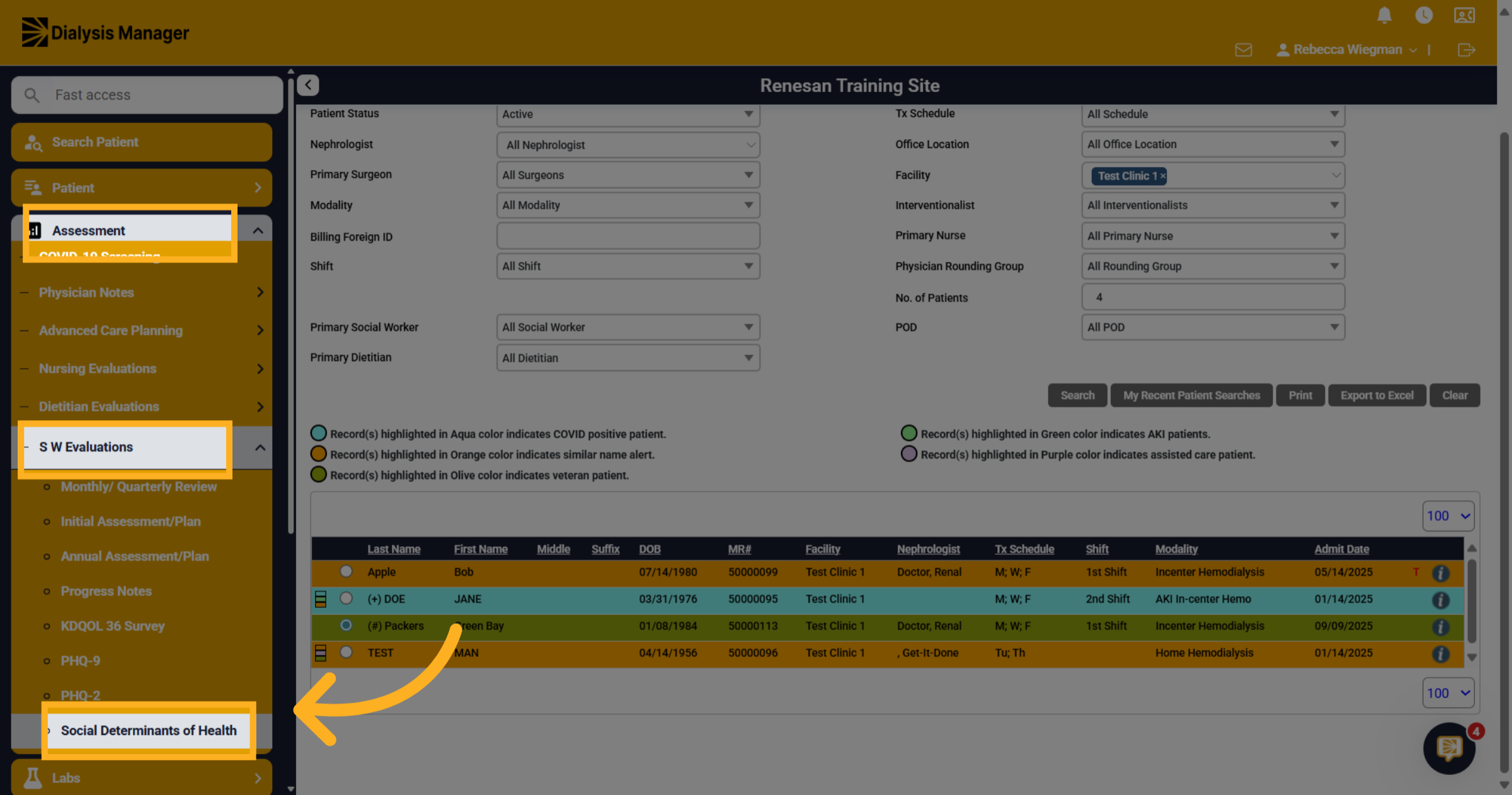This screenshot has width=1512, height=795.
Task: Open the notifications bell icon
Action: [1383, 15]
